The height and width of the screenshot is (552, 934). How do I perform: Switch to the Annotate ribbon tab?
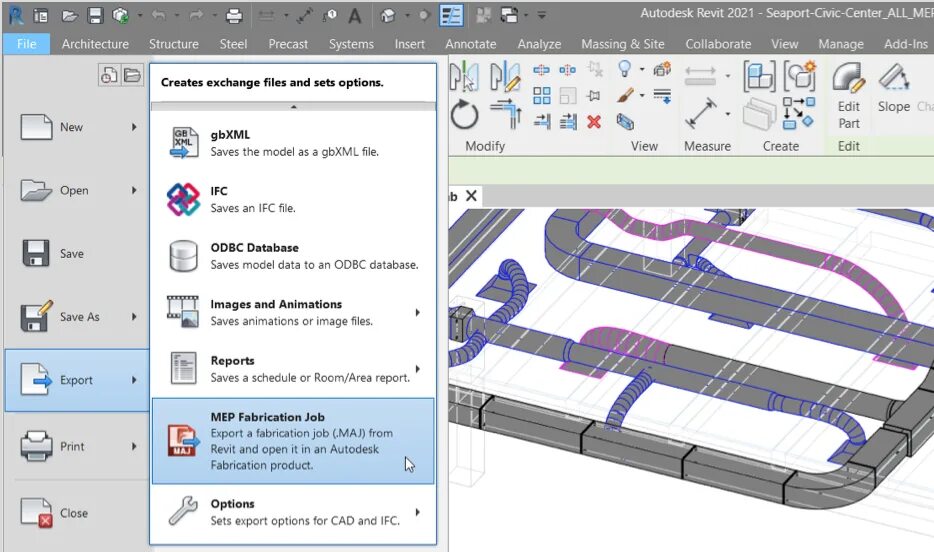pyautogui.click(x=471, y=44)
